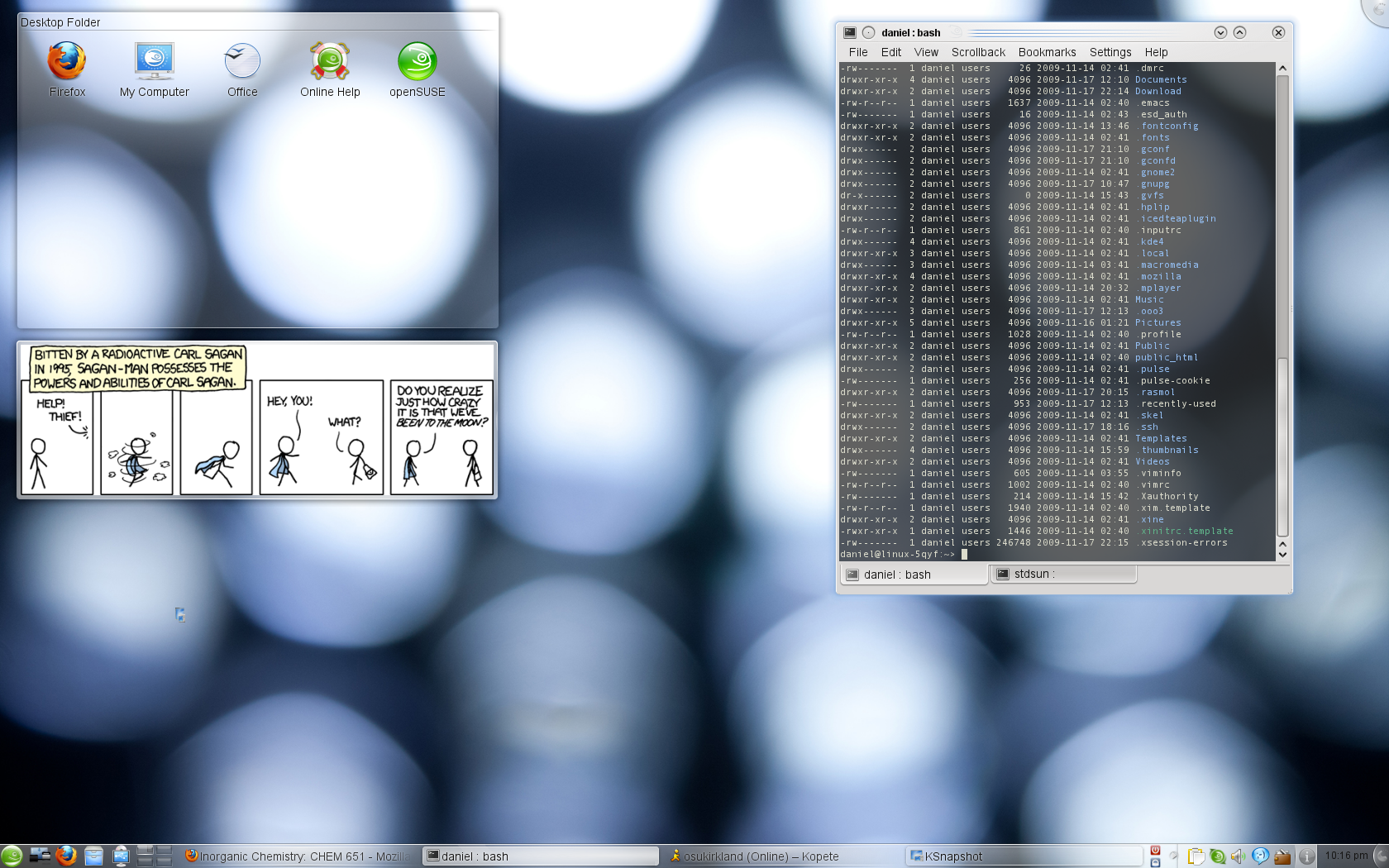Open the Konsole window menu icon
This screenshot has width=1389, height=868.
[x=850, y=32]
